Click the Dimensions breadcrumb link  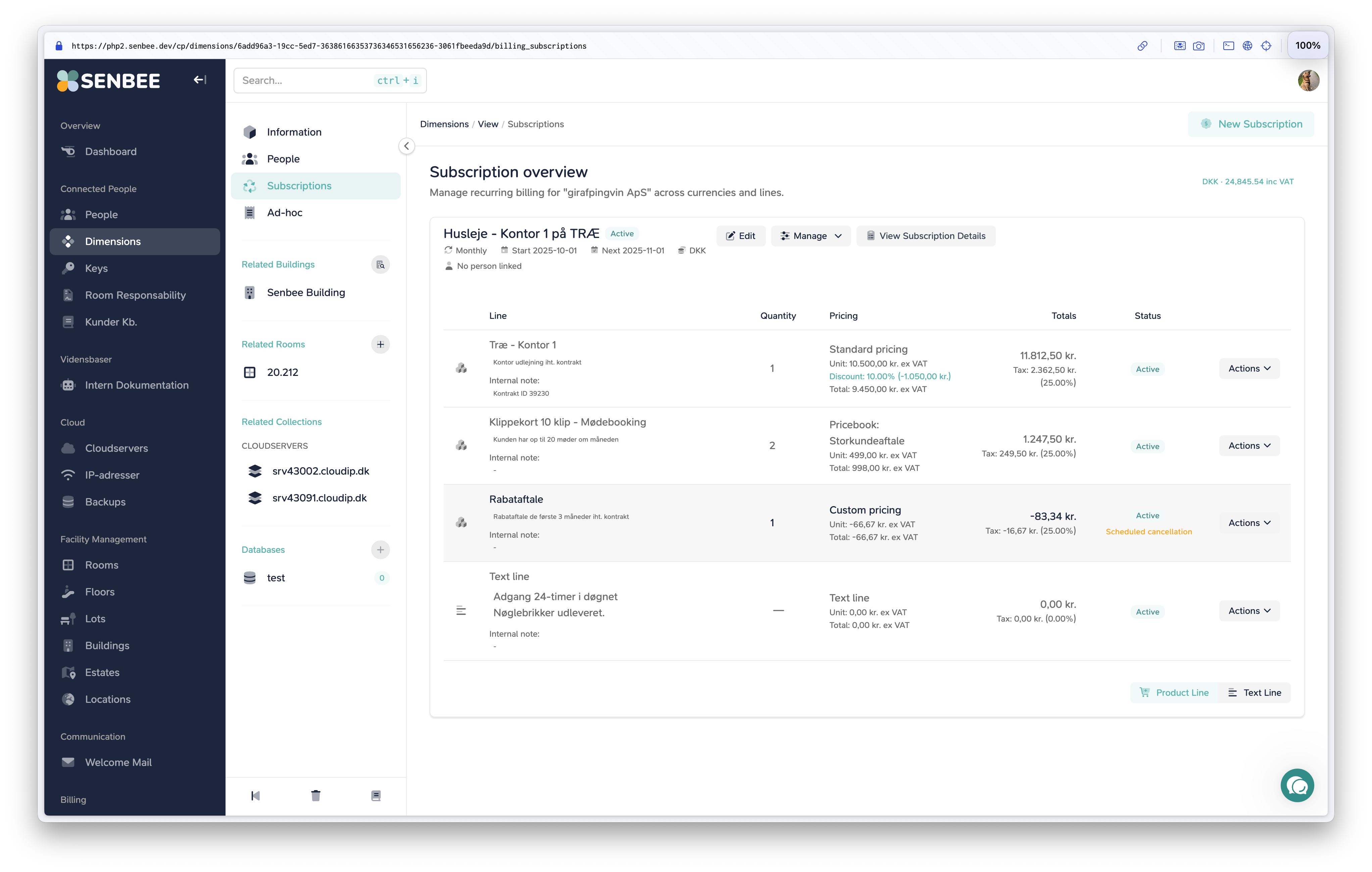pyautogui.click(x=444, y=124)
